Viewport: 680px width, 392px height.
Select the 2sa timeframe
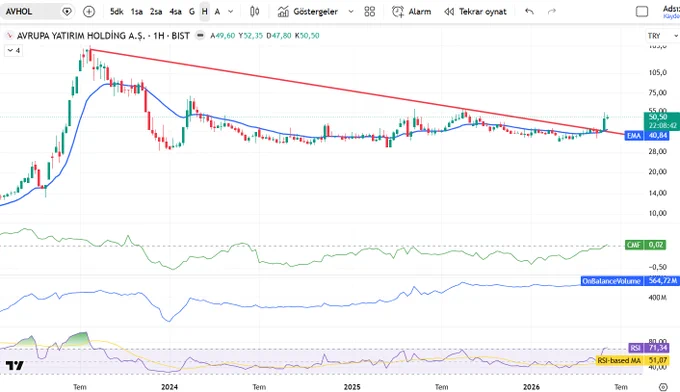[x=156, y=12]
